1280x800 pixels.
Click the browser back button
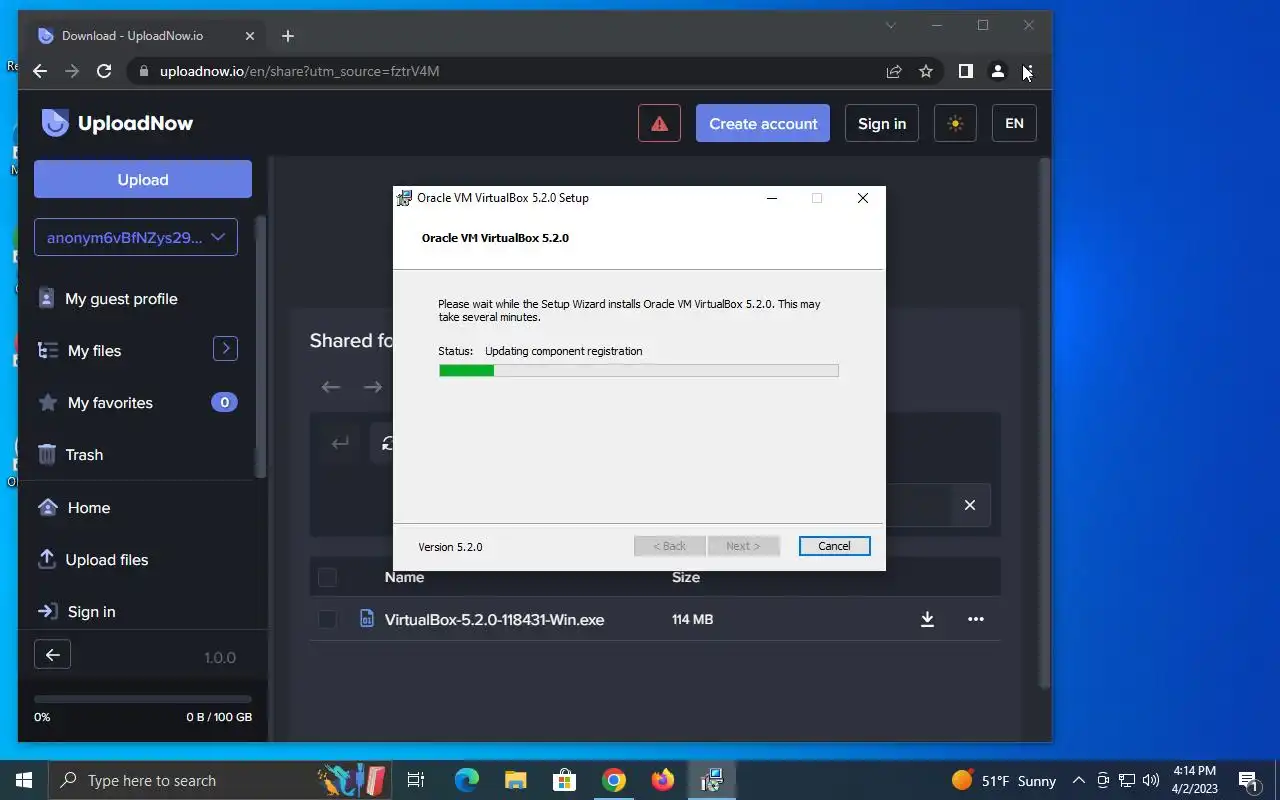tap(40, 71)
